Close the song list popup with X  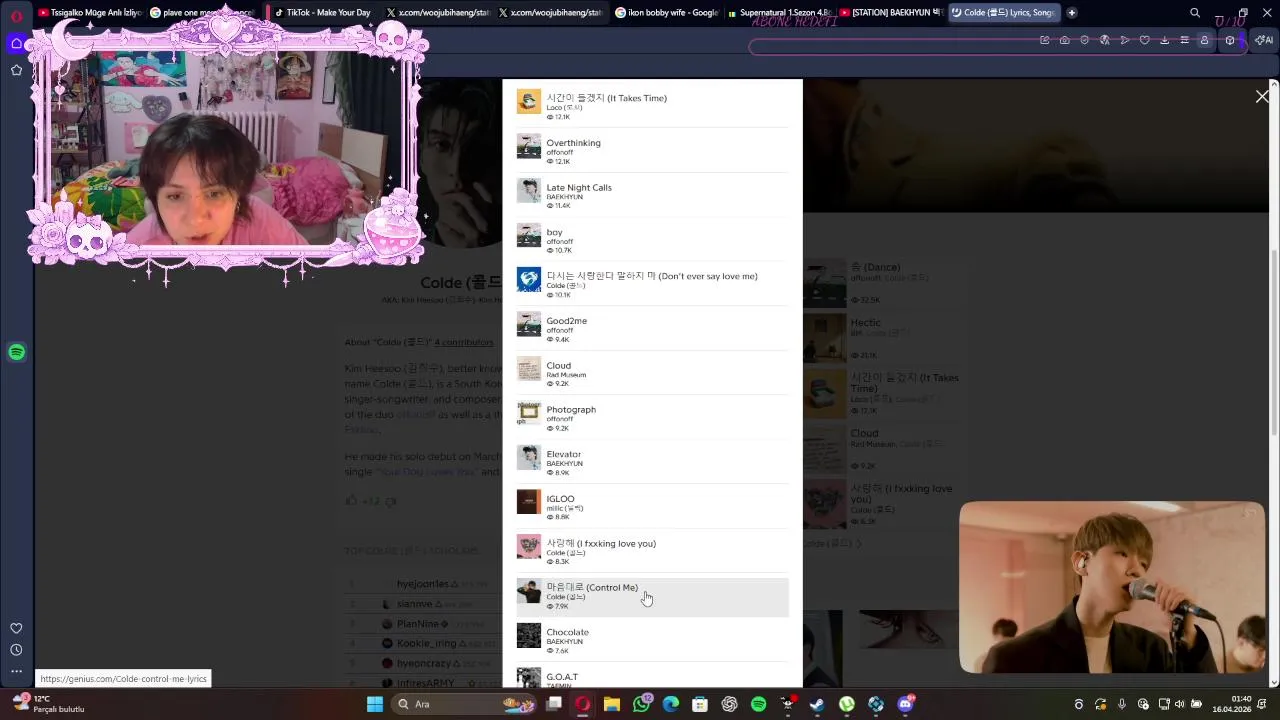point(1262,96)
